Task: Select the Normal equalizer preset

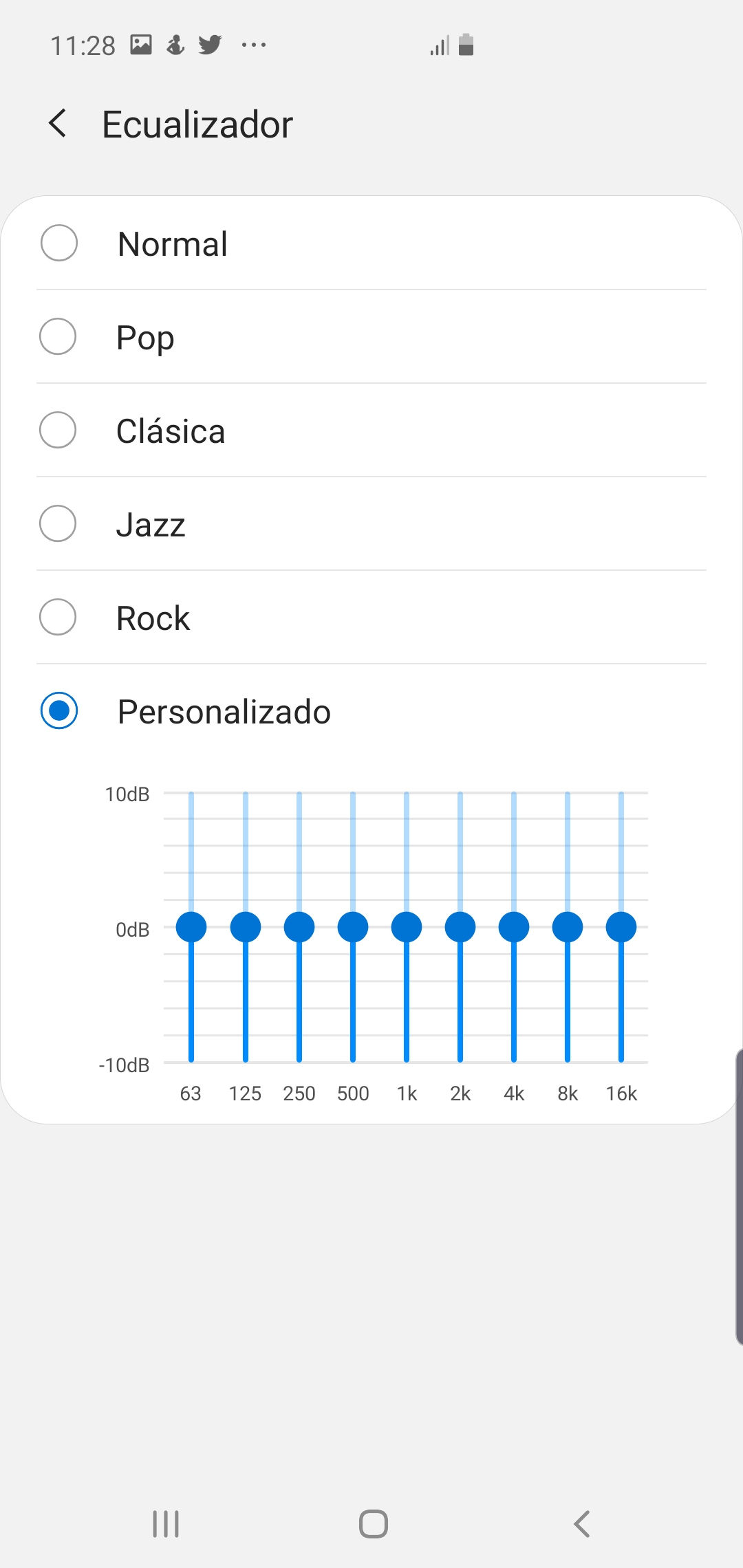Action: coord(371,243)
